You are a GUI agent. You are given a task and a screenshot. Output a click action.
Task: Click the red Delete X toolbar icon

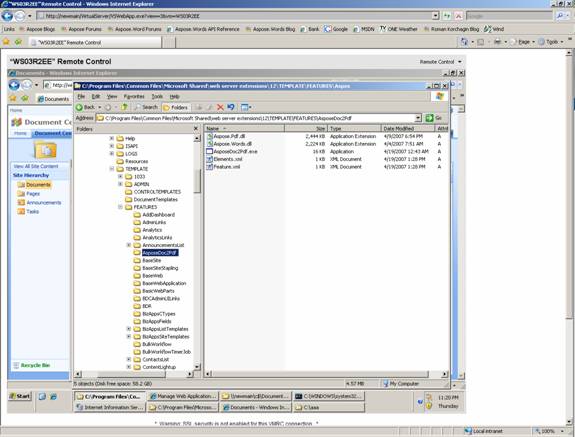pyautogui.click(x=220, y=107)
